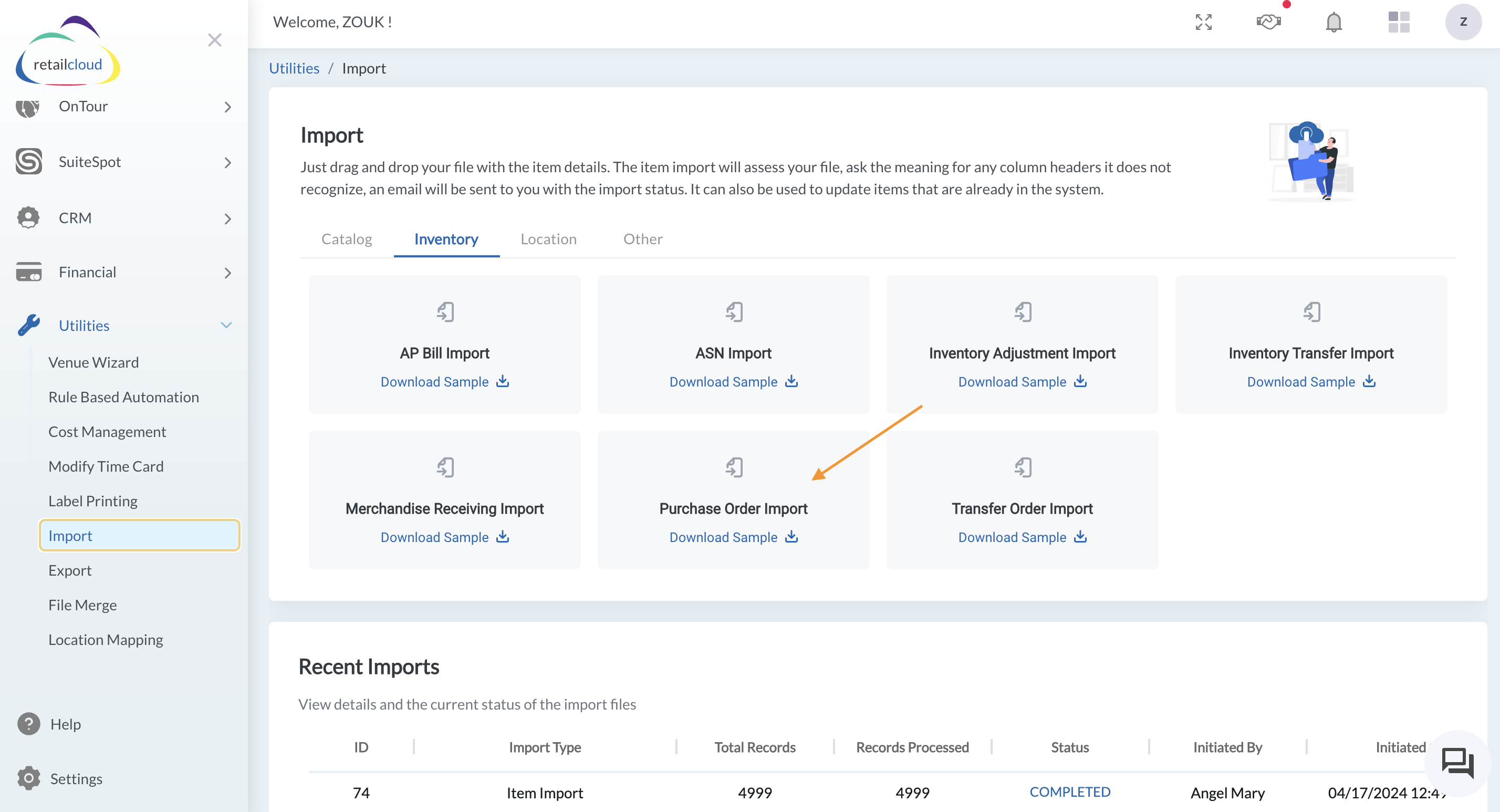Download sample for Merchandise Receiving Import

(445, 537)
